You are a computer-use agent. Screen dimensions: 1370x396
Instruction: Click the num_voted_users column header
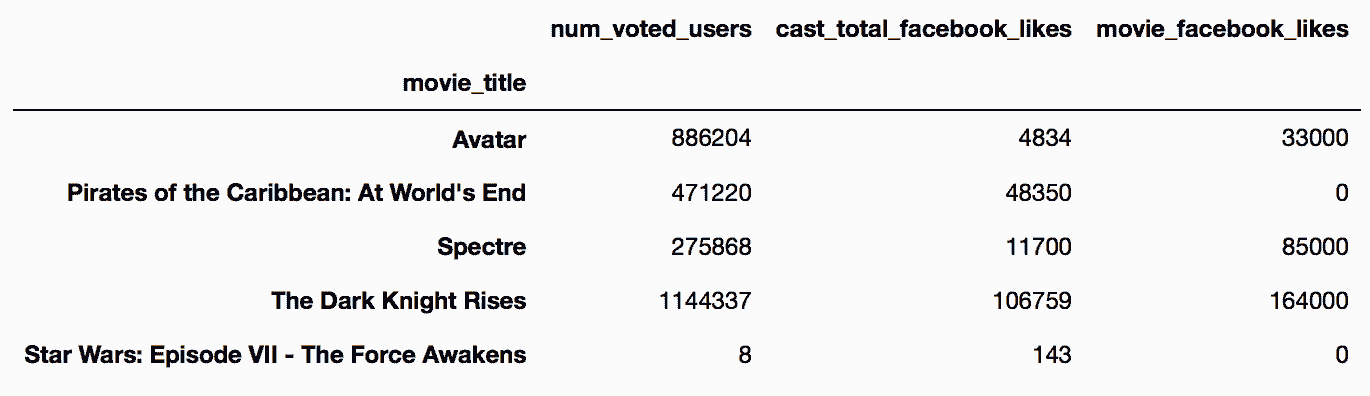point(650,30)
